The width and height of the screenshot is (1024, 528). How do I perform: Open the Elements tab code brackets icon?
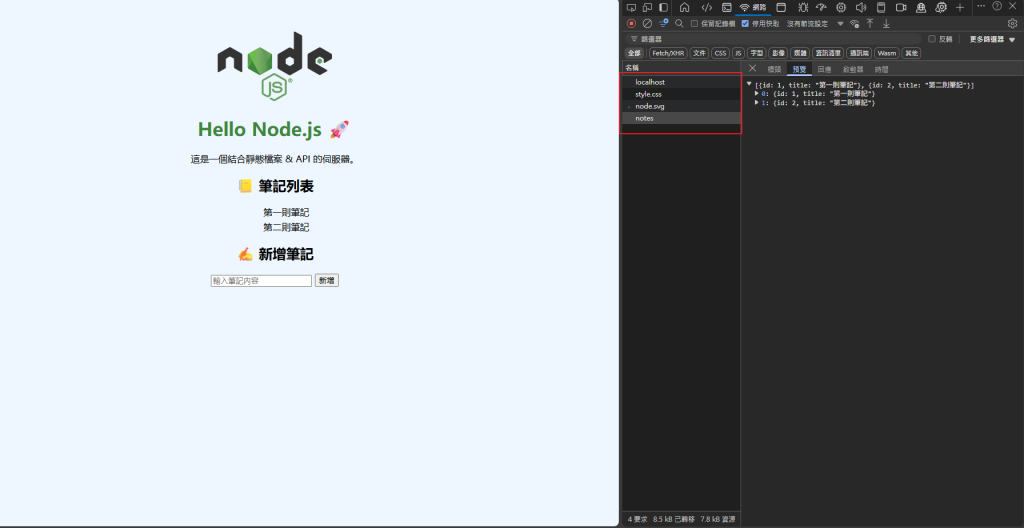[x=706, y=7]
